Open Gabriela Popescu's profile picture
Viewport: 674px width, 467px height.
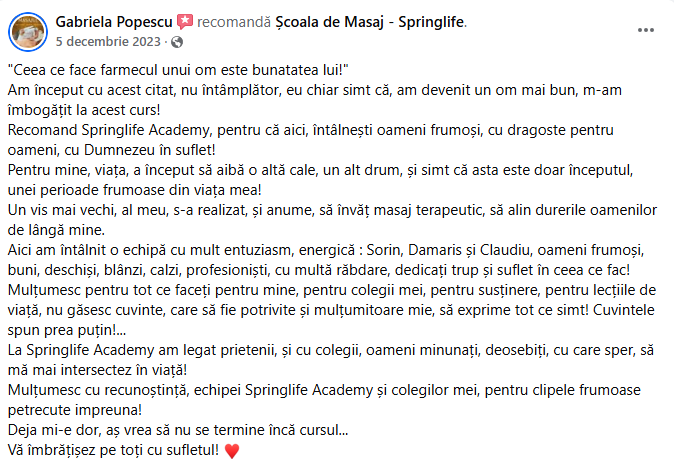pyautogui.click(x=27, y=31)
